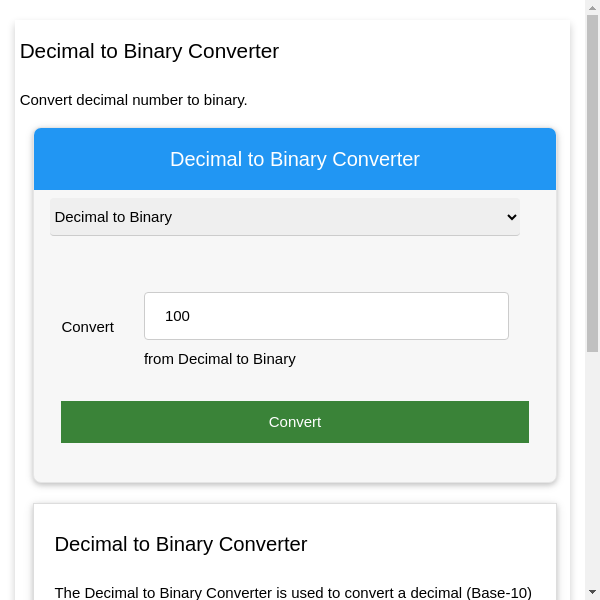Click the value 100 inside the input box
The width and height of the screenshot is (600, 600).
(177, 316)
